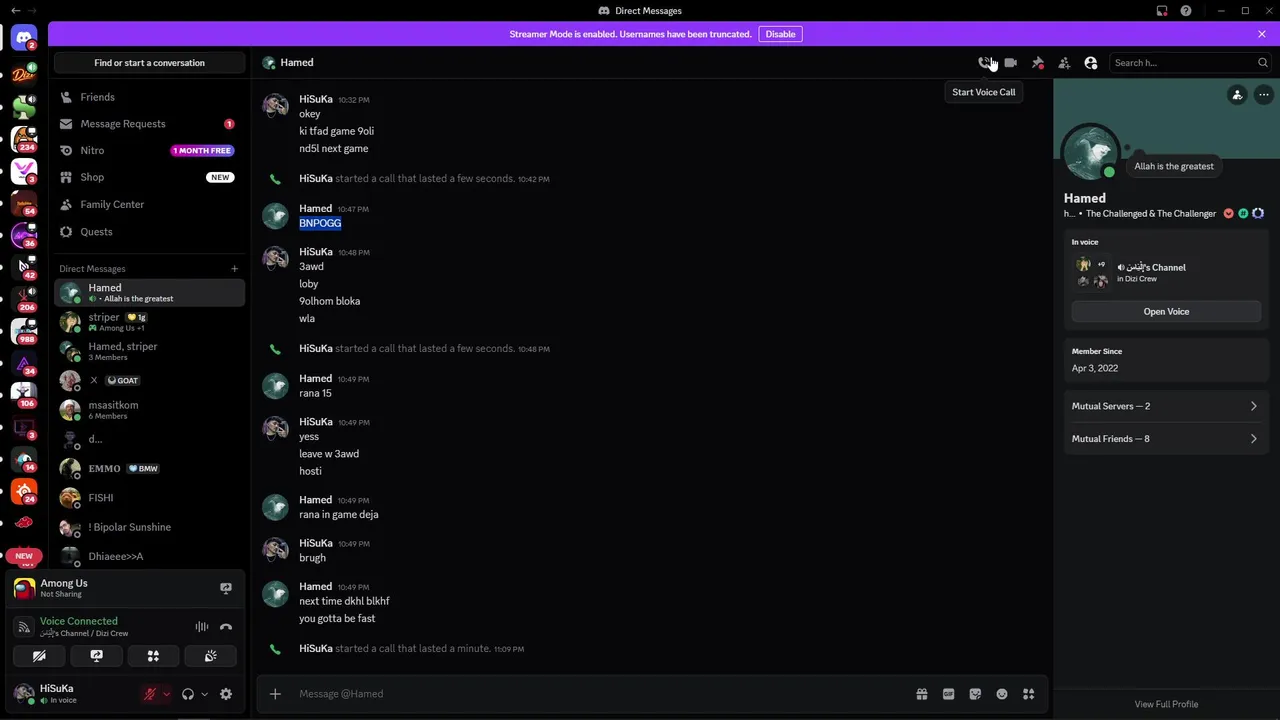Open the soundboard
The height and width of the screenshot is (720, 1280).
point(210,656)
